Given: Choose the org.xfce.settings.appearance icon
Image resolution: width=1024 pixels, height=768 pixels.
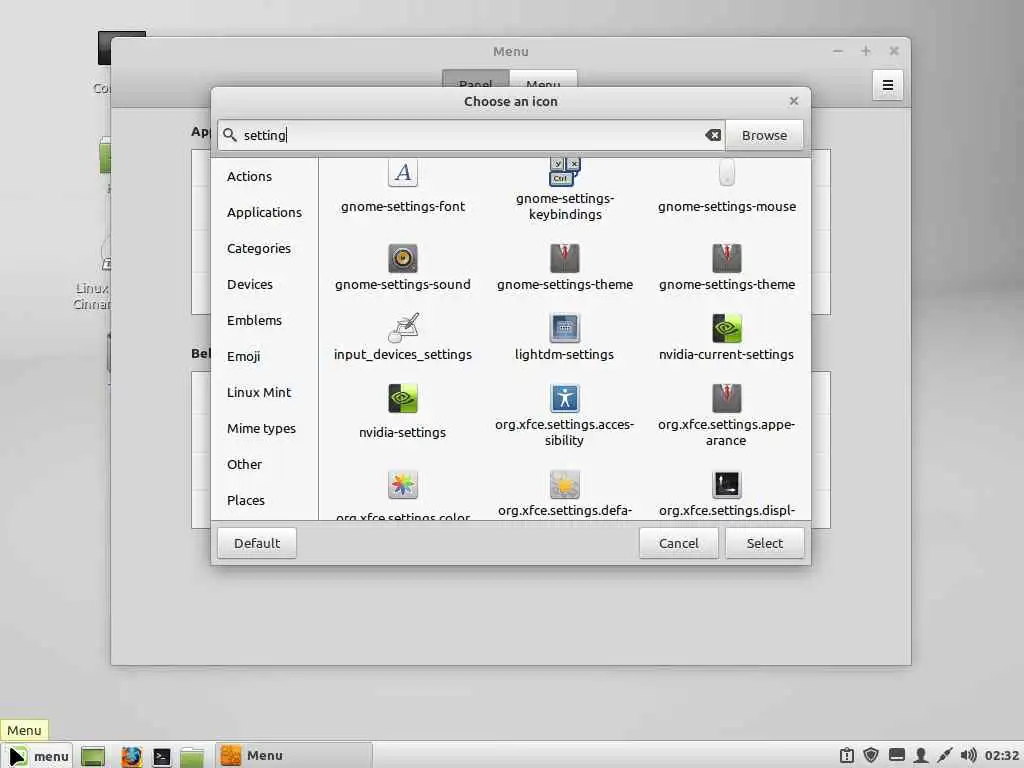Looking at the screenshot, I should [x=727, y=398].
